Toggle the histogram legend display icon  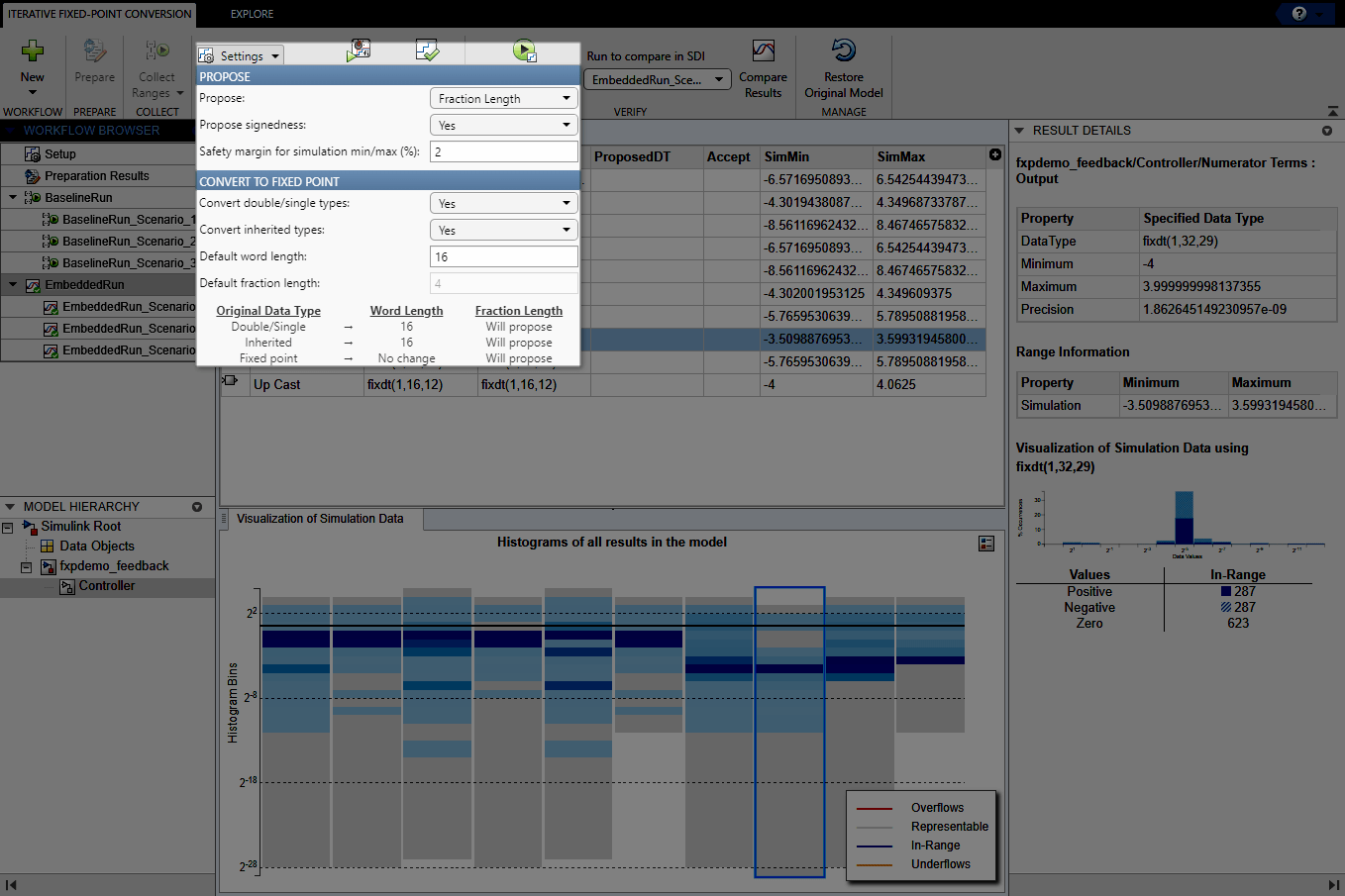click(x=985, y=543)
